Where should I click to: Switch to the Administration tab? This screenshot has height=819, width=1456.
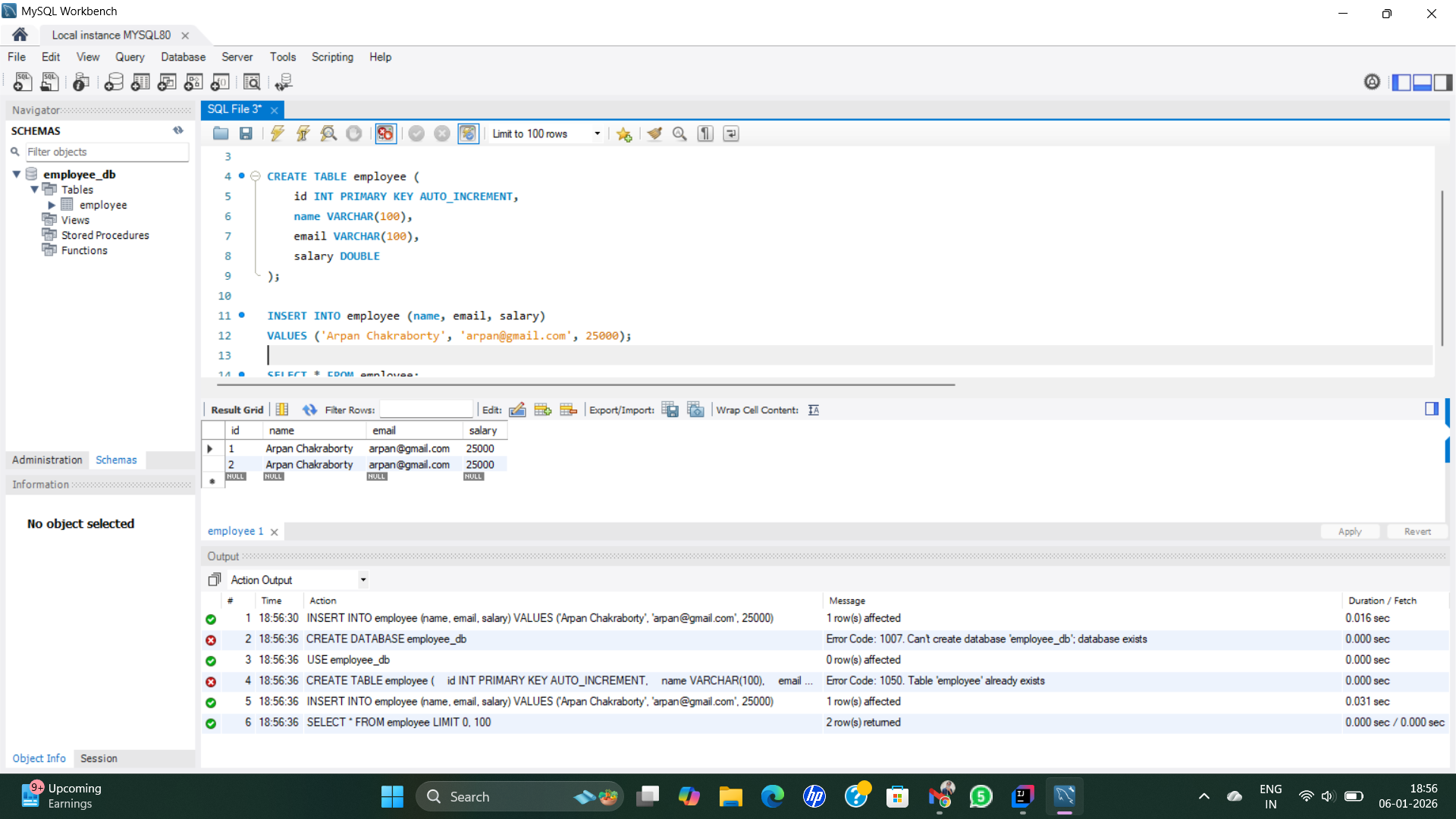[x=46, y=460]
